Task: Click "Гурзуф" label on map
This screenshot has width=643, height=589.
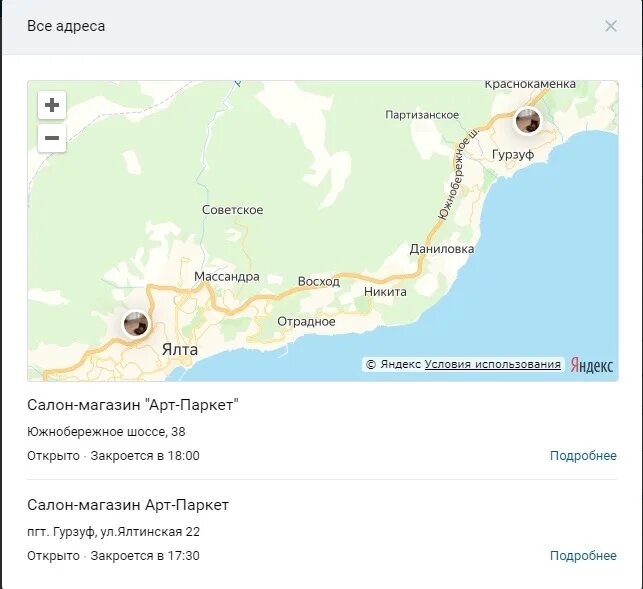Action: pos(513,155)
